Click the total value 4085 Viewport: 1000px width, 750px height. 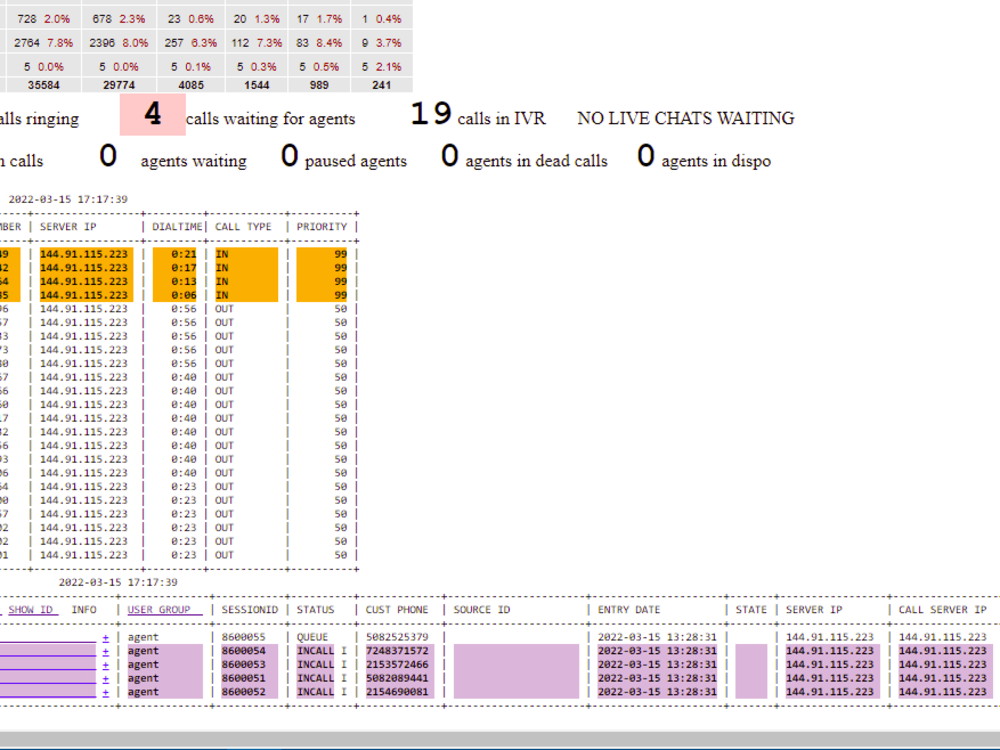point(191,85)
